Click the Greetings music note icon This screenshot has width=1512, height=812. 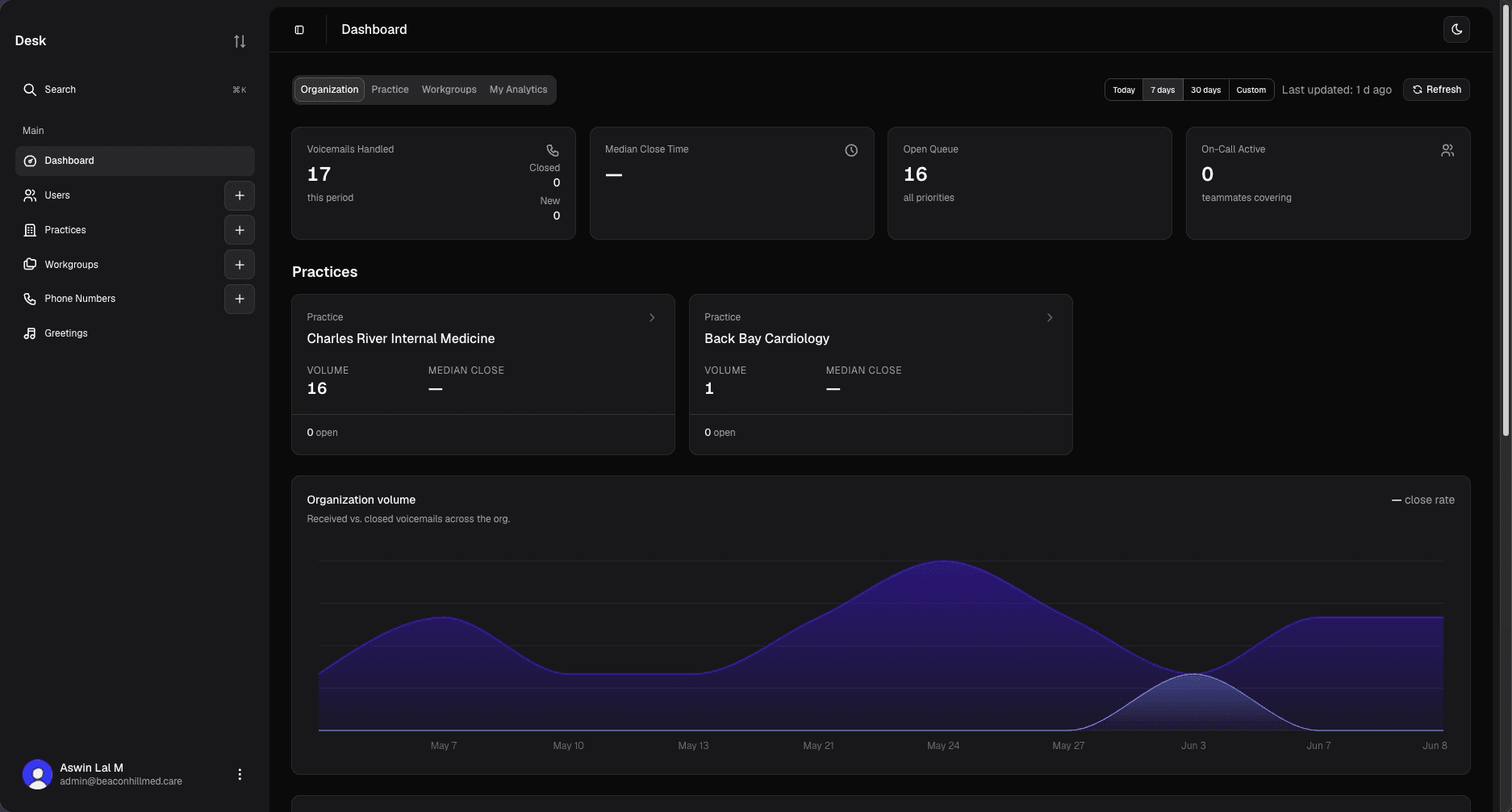(x=30, y=333)
